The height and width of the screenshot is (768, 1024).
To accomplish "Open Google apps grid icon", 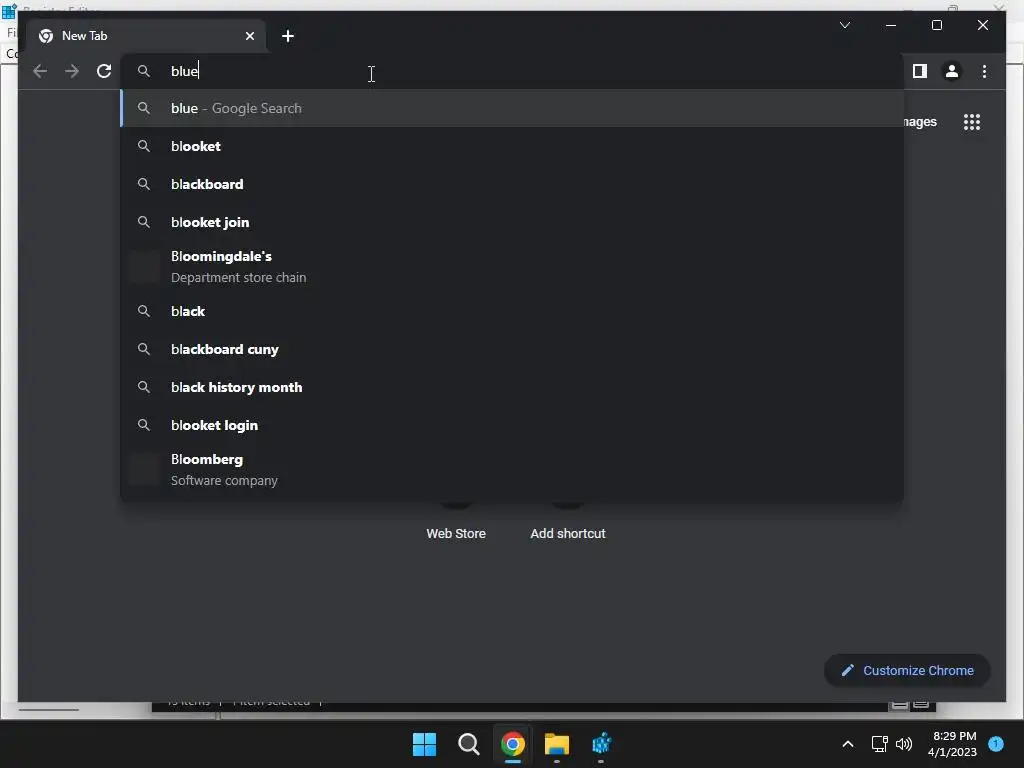I will [972, 122].
